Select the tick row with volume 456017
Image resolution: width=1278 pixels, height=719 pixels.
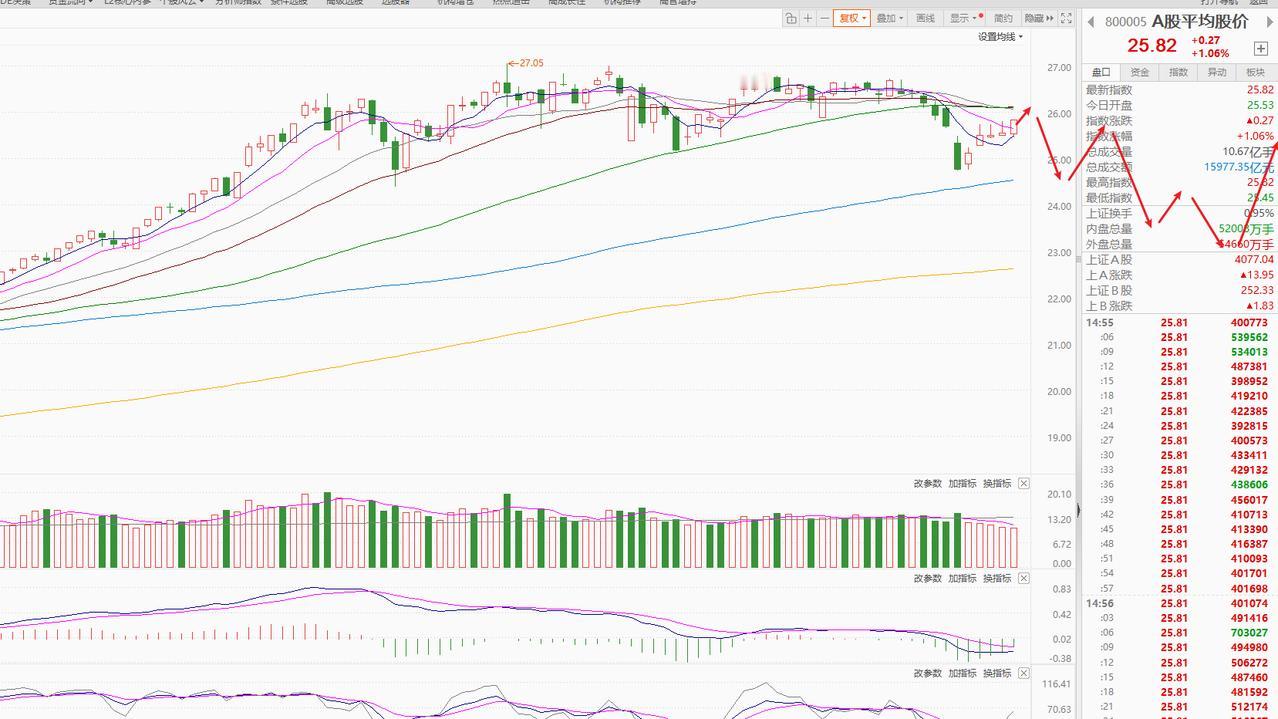tap(1180, 500)
